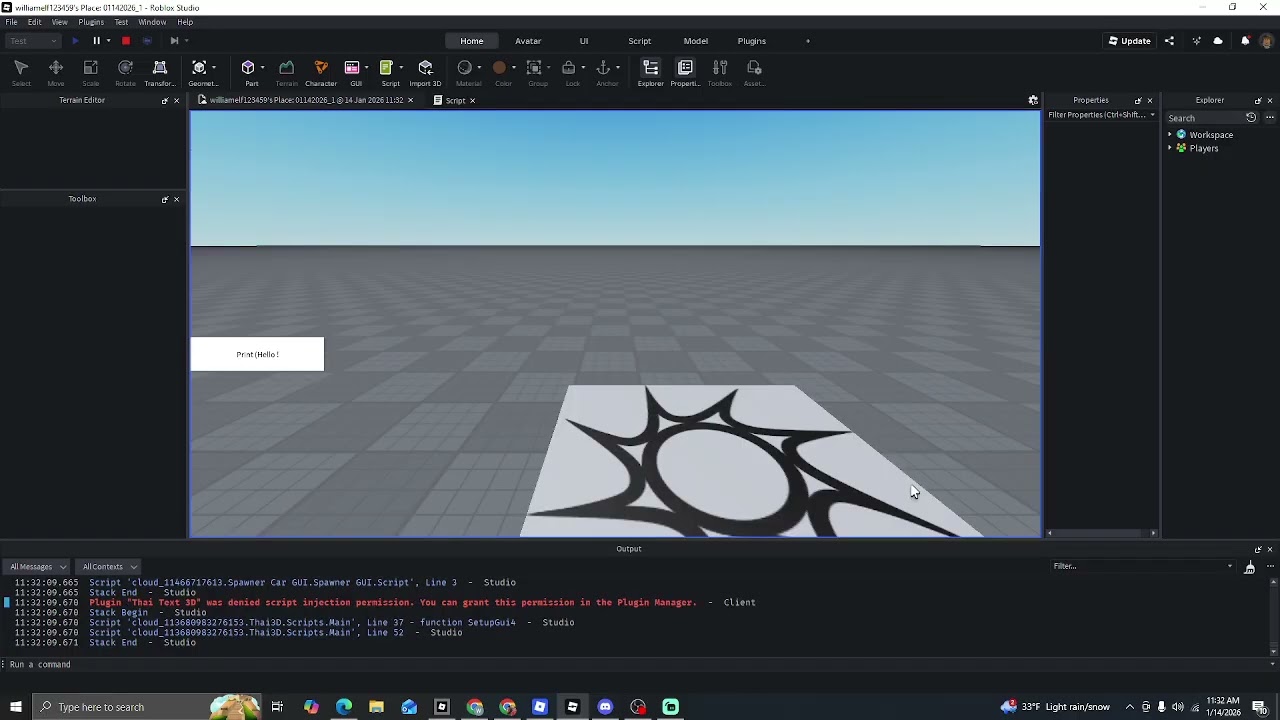
Task: Switch to the Script ribbon tab
Action: tap(640, 41)
